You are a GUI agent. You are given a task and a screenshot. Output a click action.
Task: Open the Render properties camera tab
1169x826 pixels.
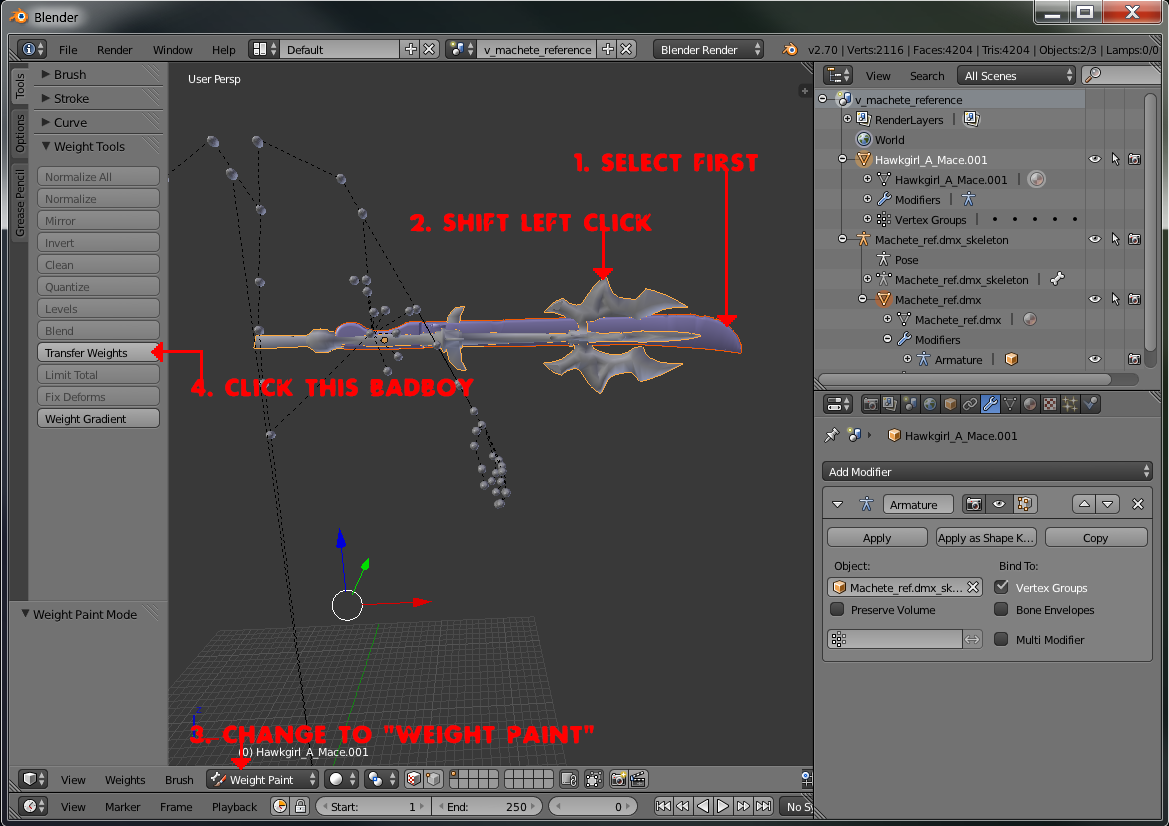(x=870, y=404)
